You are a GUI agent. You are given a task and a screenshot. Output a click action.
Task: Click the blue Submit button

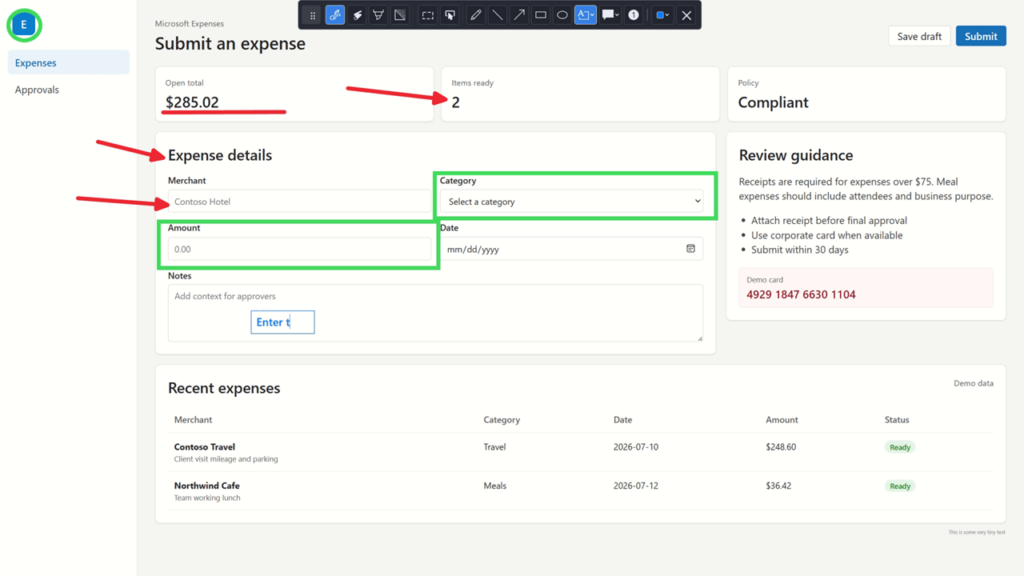(981, 36)
